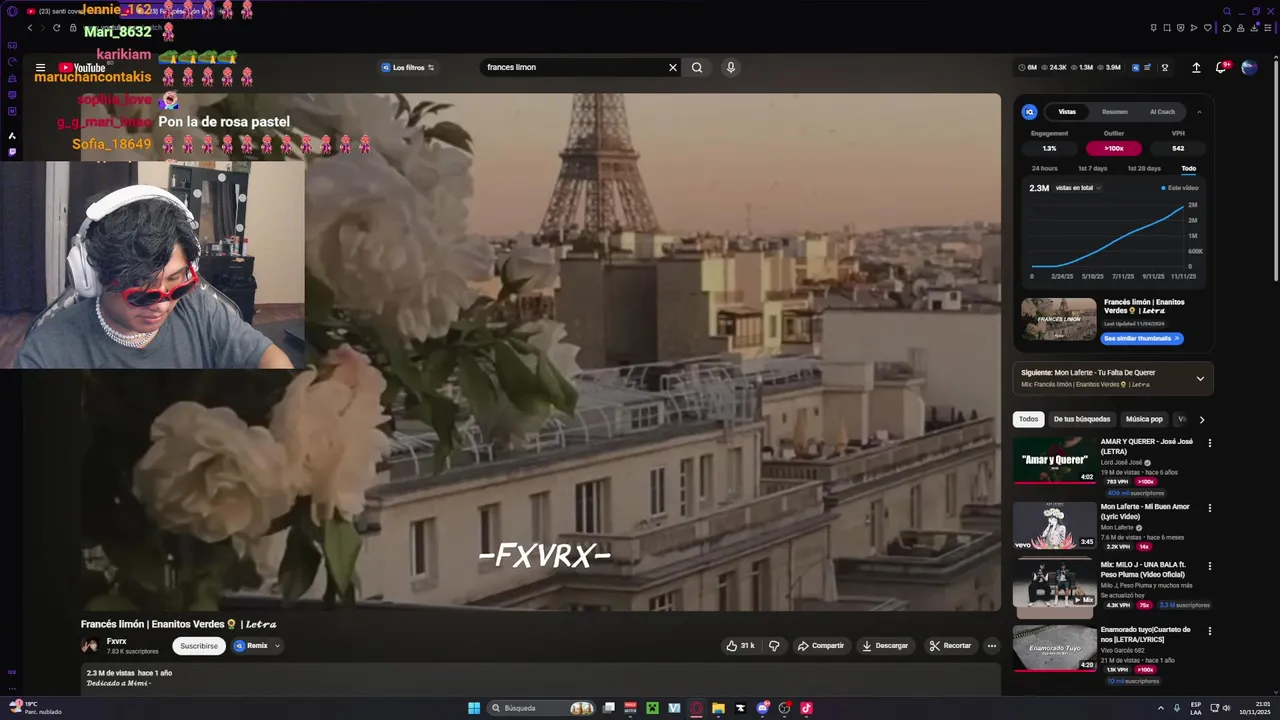Open the YouTube hamburger guide menu
1280x720 pixels.
(x=40, y=68)
